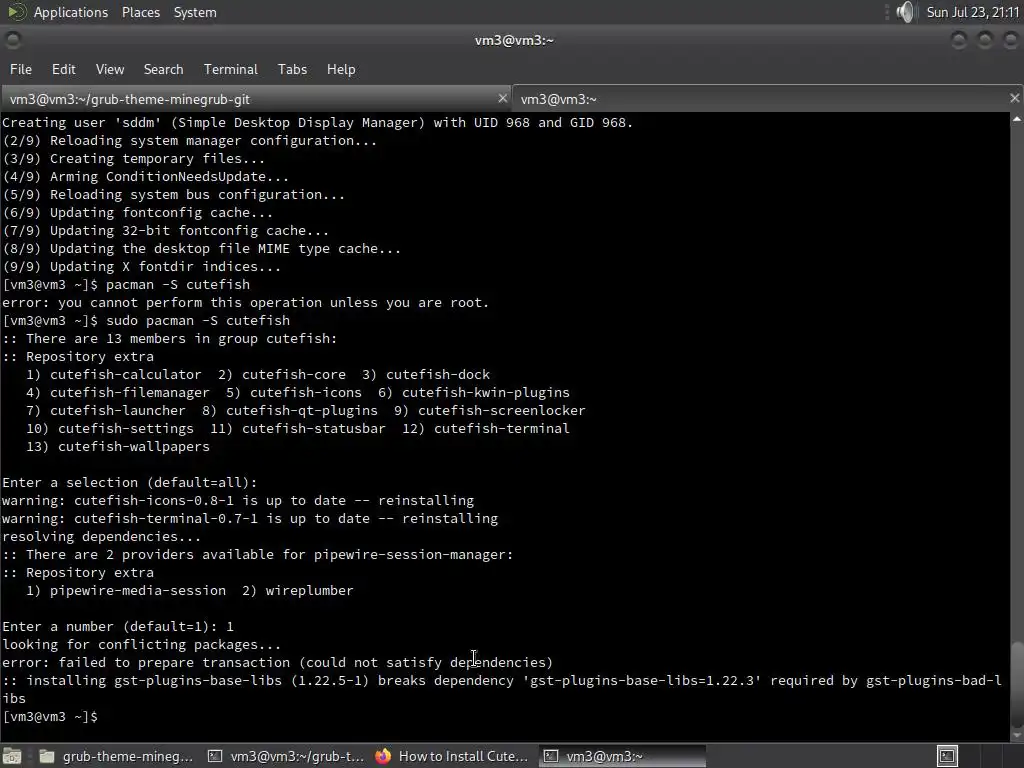
Task: Click the 'Enter a selection (default=all):' line
Action: pos(130,483)
